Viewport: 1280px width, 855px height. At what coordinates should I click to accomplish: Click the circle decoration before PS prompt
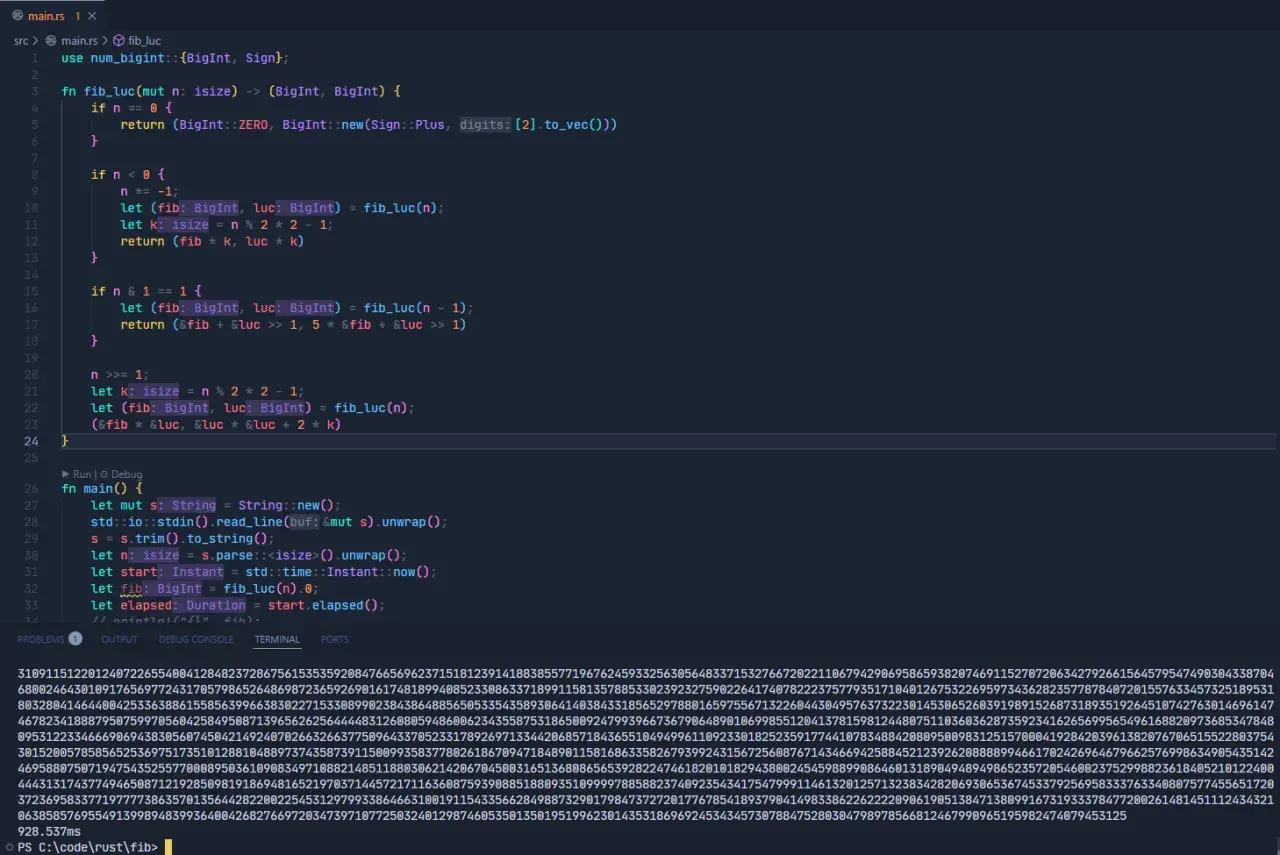coord(8,847)
